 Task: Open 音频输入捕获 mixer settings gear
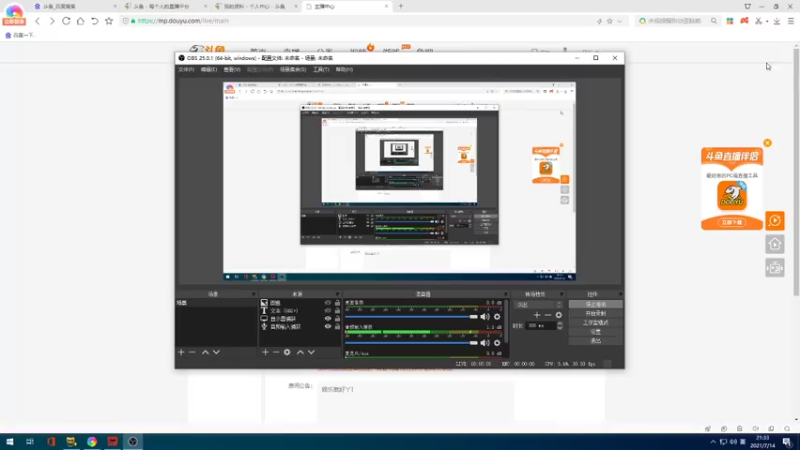pyautogui.click(x=497, y=343)
